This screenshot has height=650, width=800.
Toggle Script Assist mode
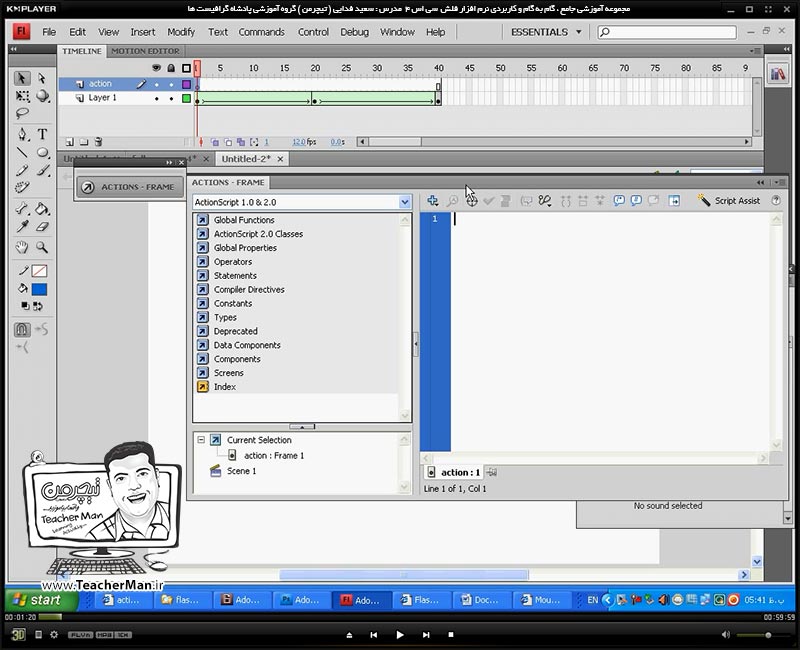(729, 201)
